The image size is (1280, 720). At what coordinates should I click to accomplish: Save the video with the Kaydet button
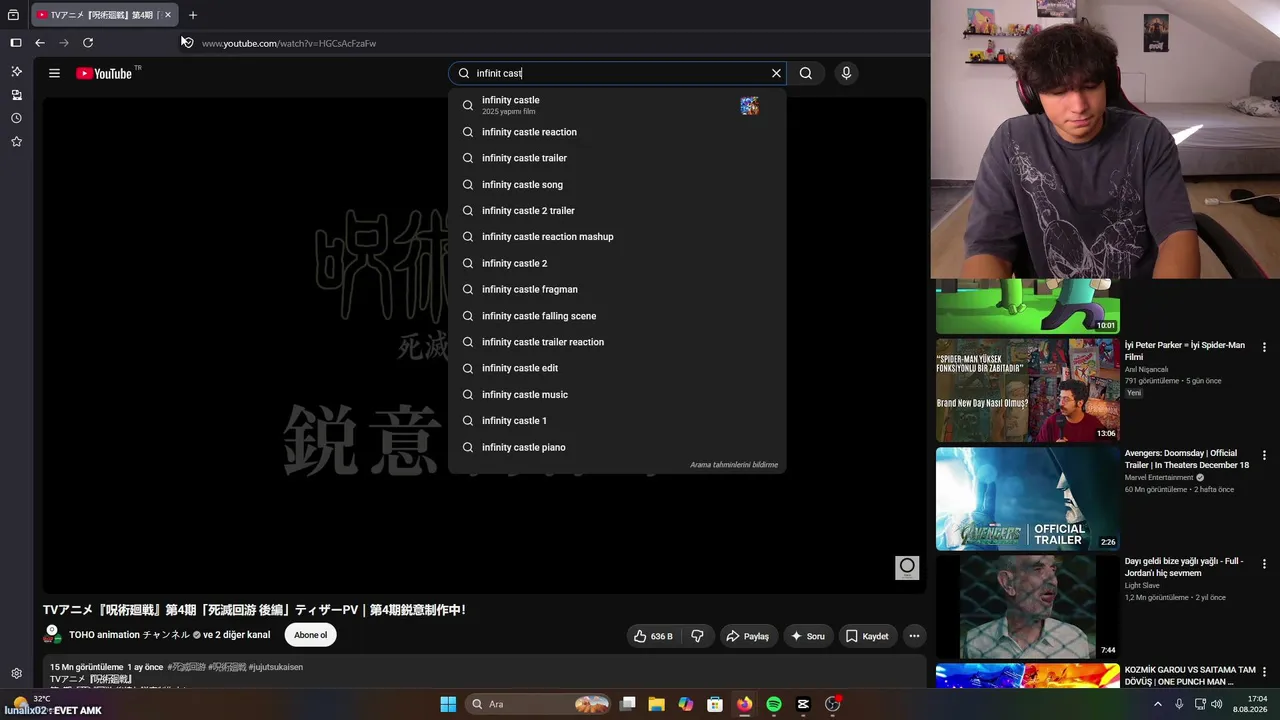[x=867, y=636]
